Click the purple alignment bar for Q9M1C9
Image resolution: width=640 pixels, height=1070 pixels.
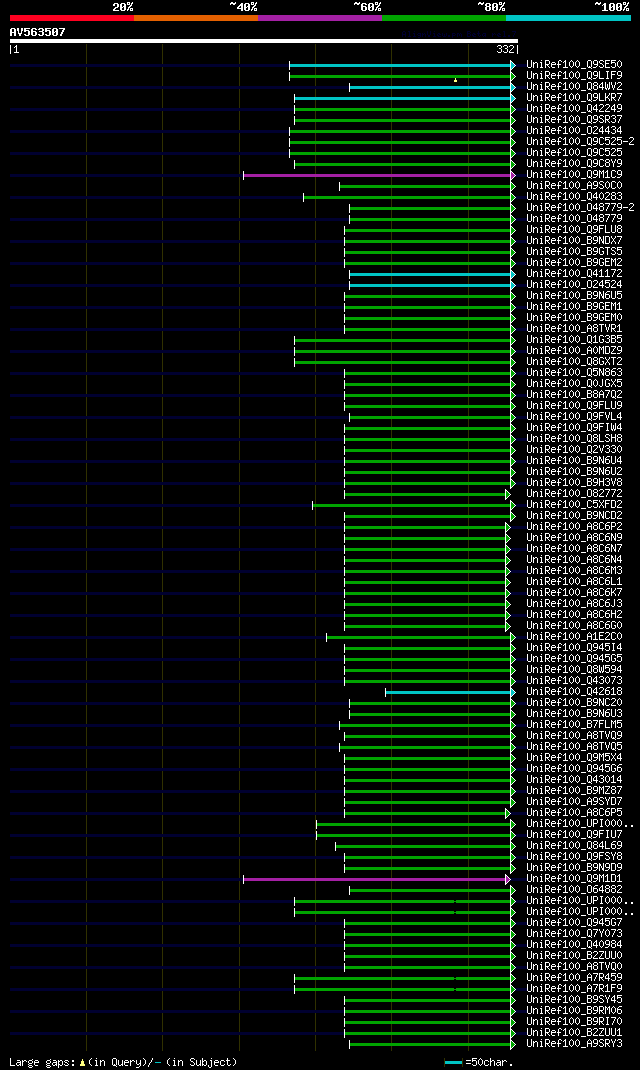(x=379, y=175)
